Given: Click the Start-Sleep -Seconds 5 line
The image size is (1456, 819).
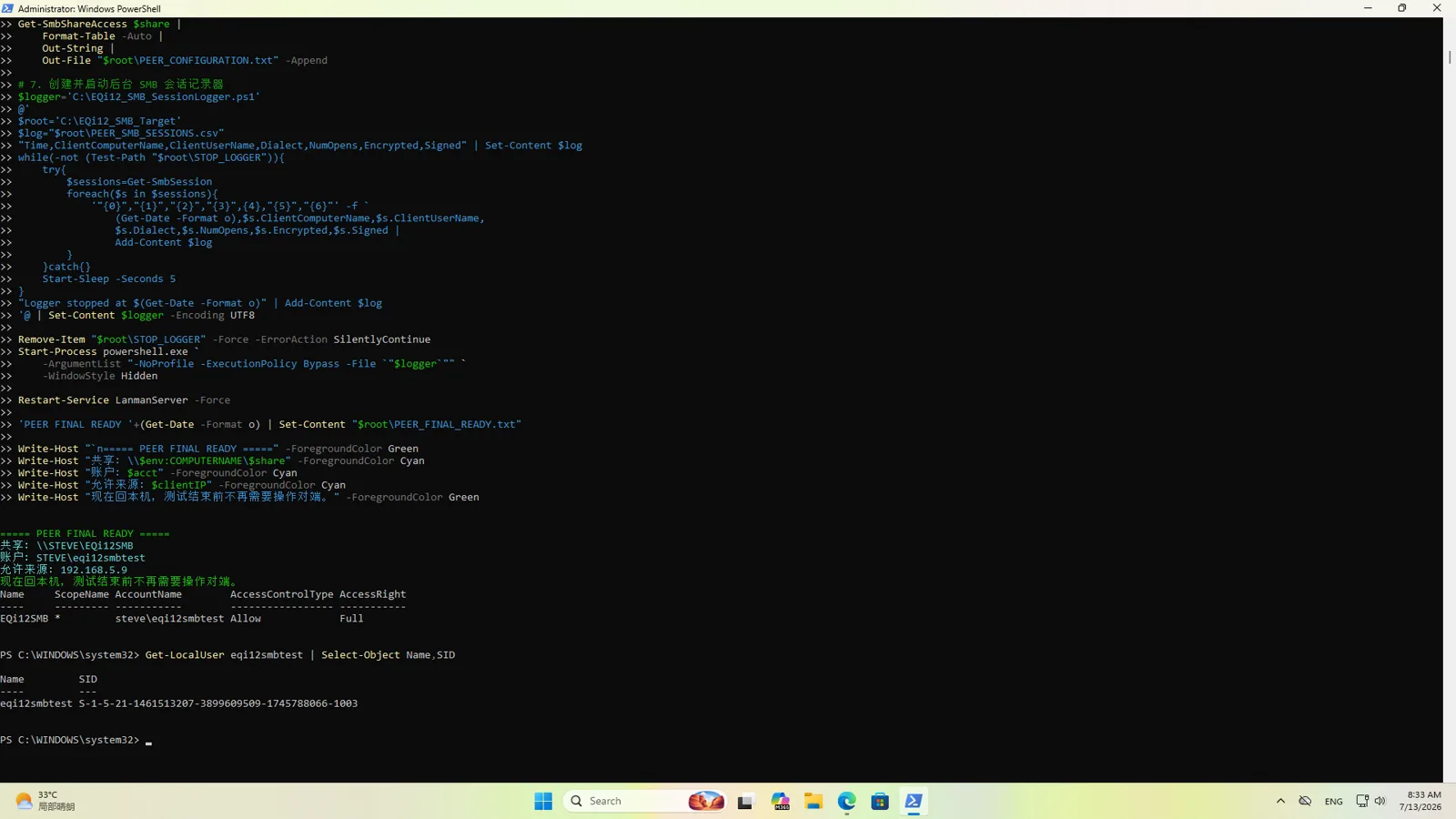Looking at the screenshot, I should pos(109,278).
